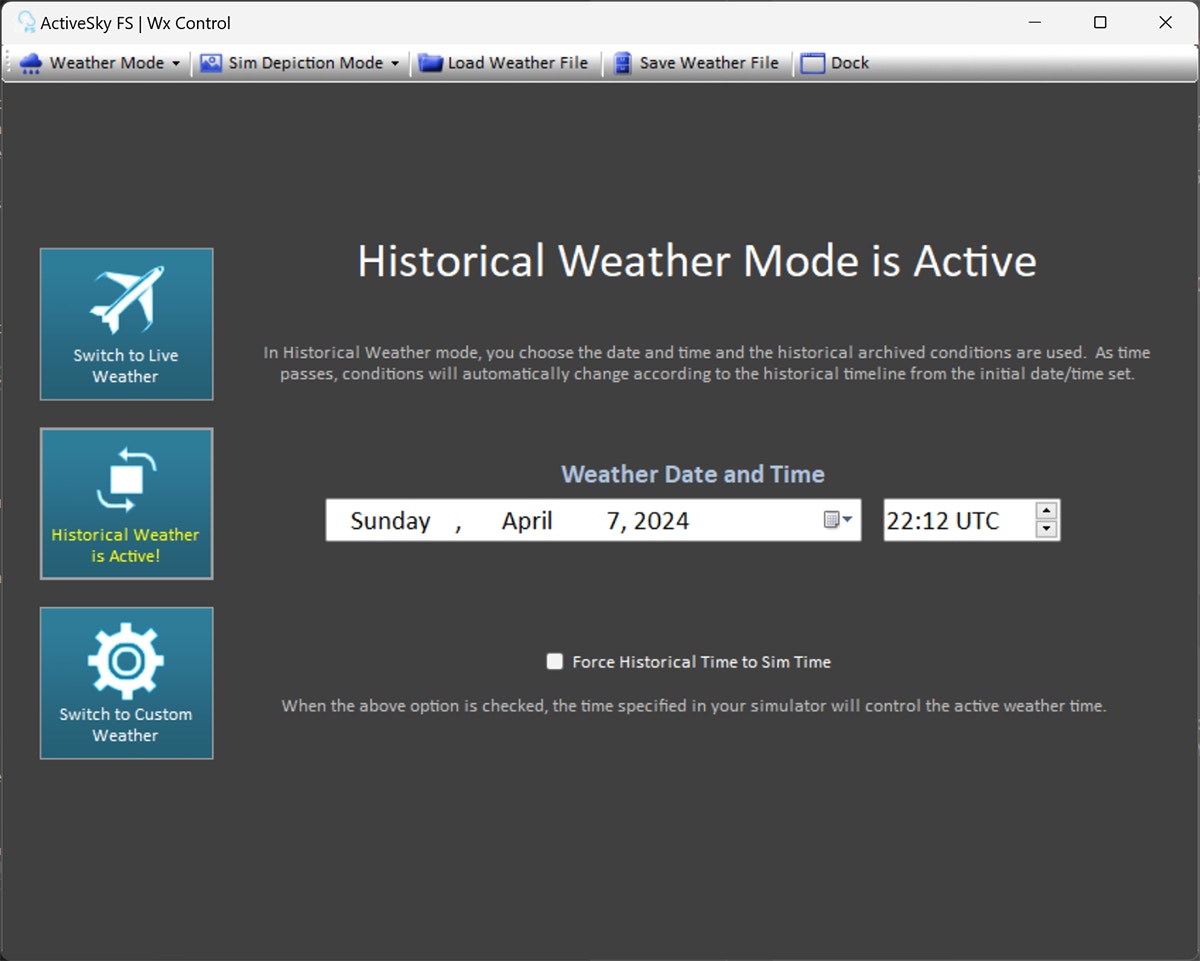Screen dimensions: 1200x961
Task: Click the Historical Weather is Active tile
Action: pyautogui.click(x=126, y=504)
